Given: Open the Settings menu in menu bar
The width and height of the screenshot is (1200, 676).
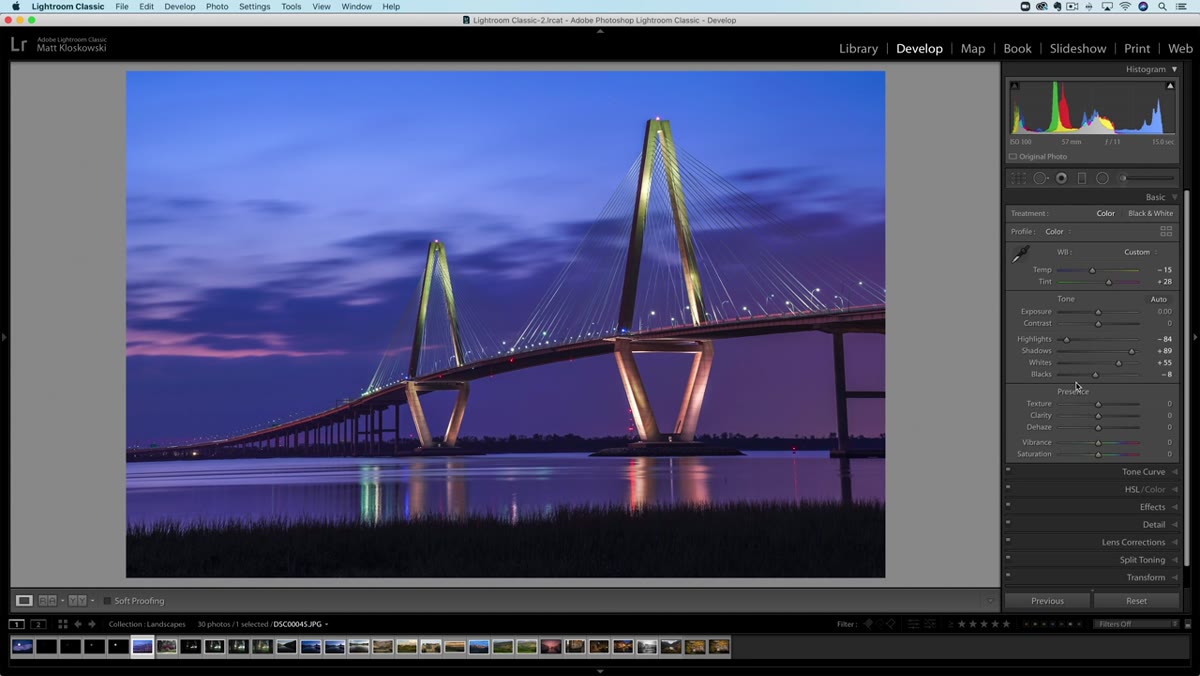Looking at the screenshot, I should pyautogui.click(x=255, y=6).
